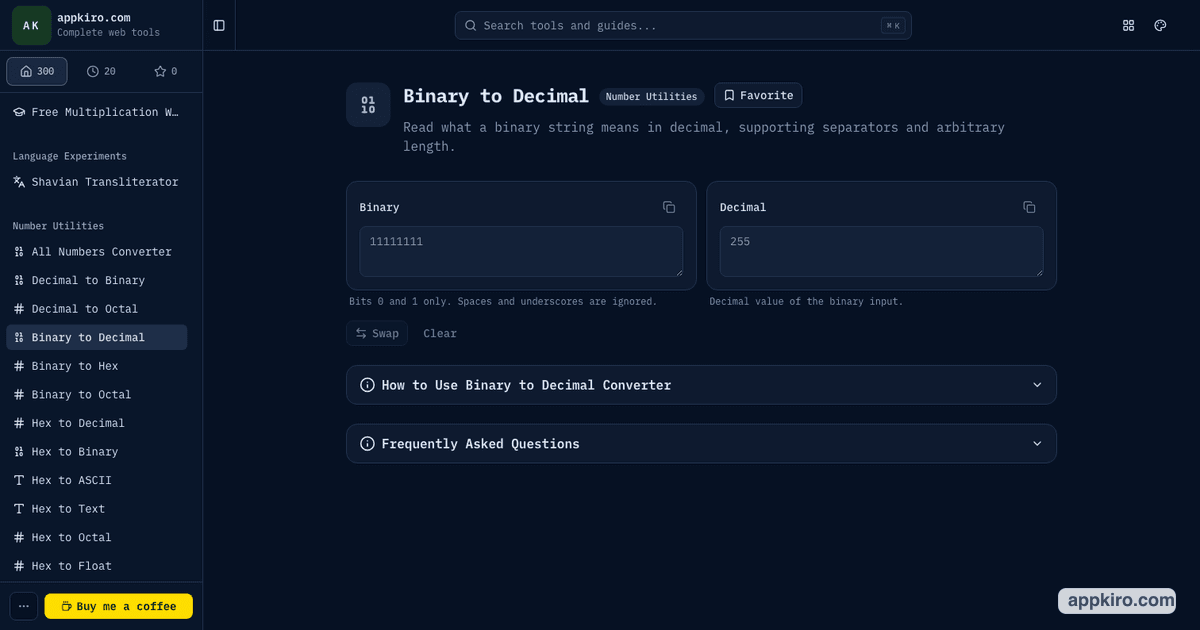This screenshot has width=1200, height=630.
Task: Click the appkiro.com site title
Action: click(x=93, y=18)
